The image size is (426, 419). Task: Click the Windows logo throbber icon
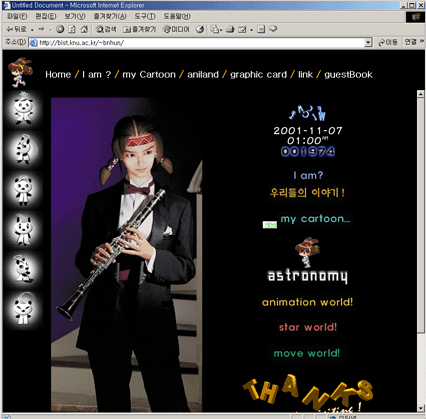[x=415, y=17]
